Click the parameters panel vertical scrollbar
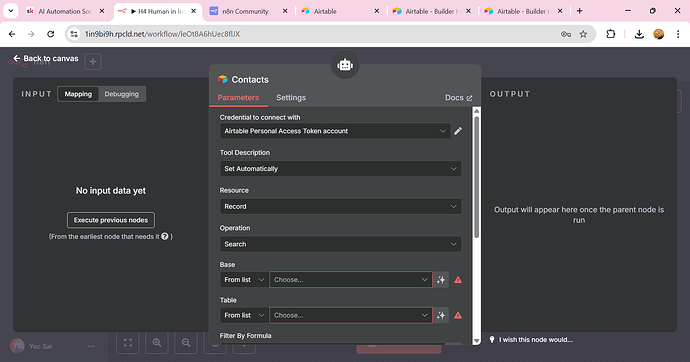The image size is (690, 362). point(476,176)
